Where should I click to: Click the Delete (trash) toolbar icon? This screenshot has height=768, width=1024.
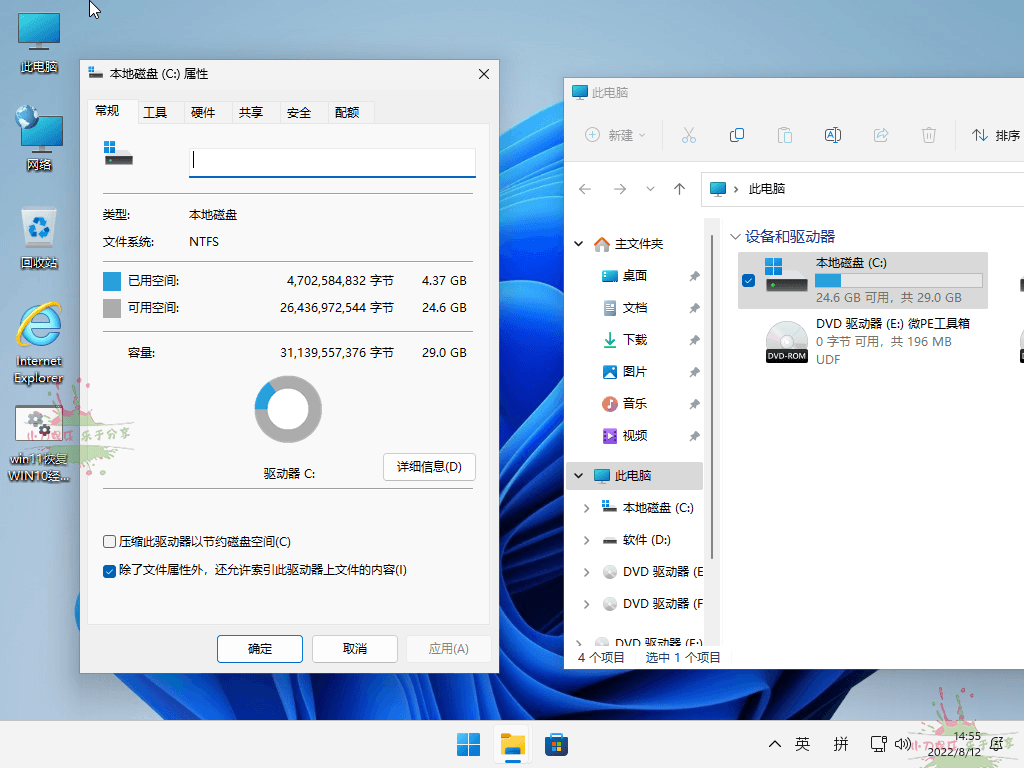[x=929, y=134]
